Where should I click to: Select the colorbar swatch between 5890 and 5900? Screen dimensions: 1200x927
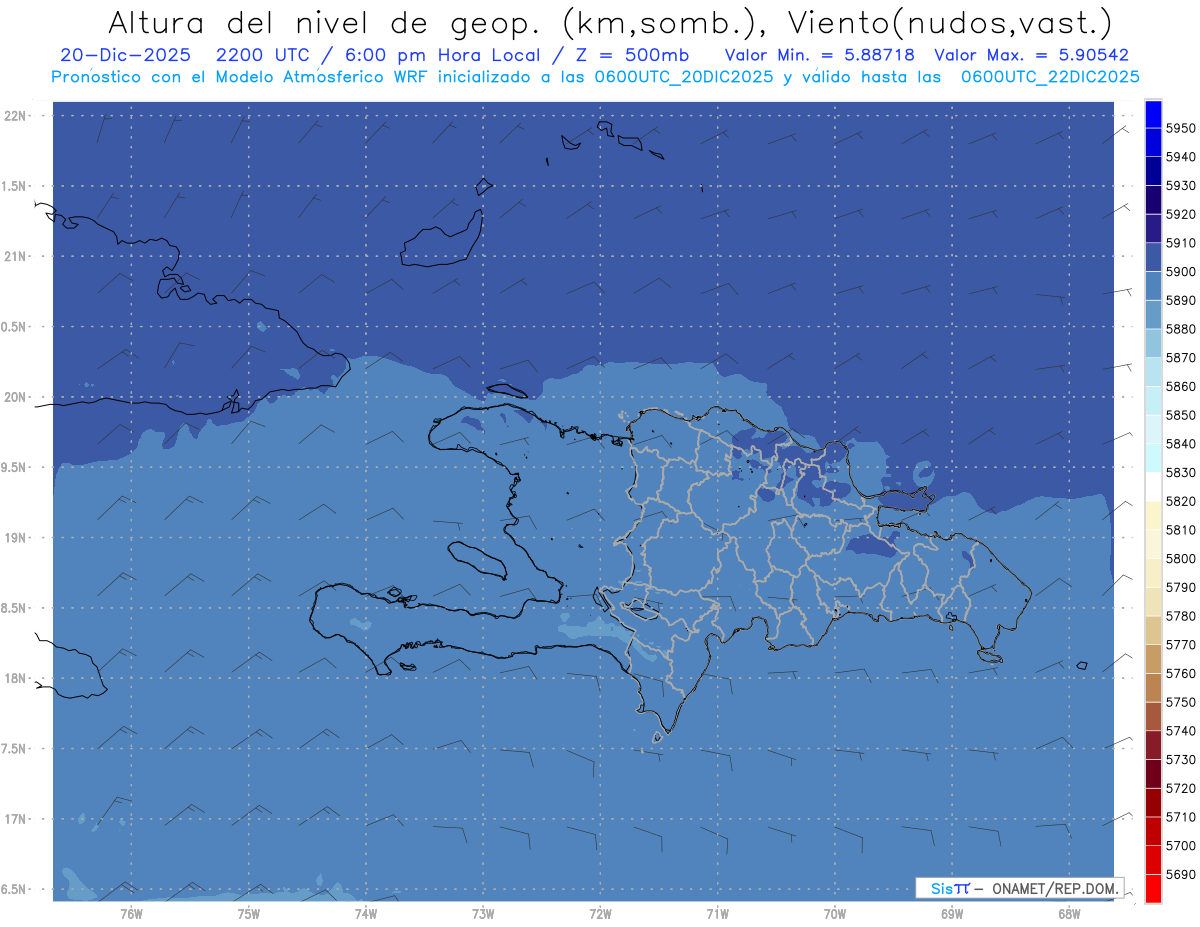1153,286
